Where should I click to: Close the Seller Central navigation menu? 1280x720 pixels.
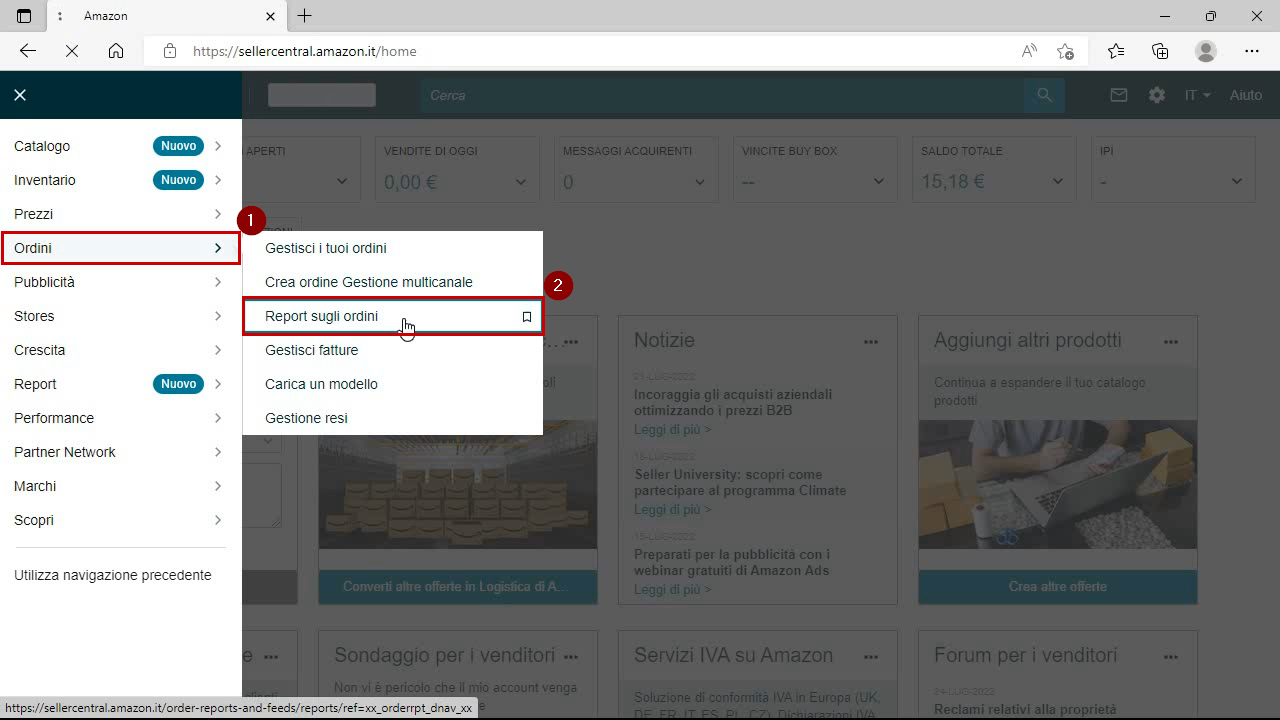pos(20,95)
